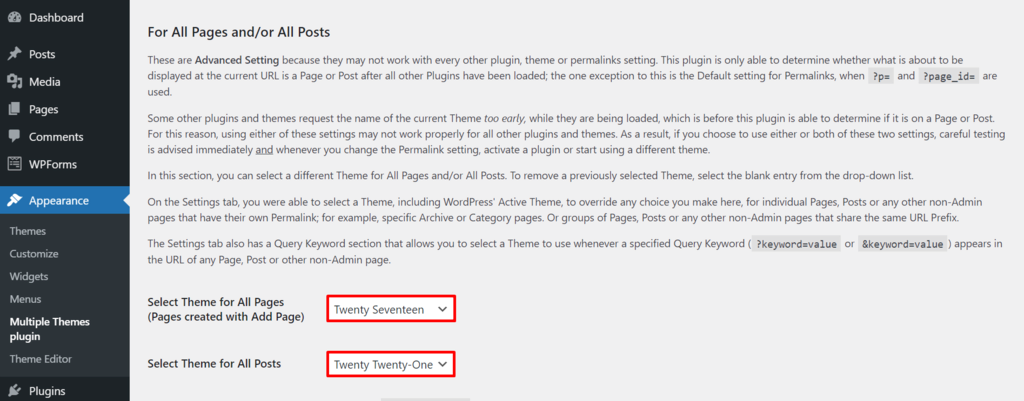Open the Select Theme for All Pages dropdown

pyautogui.click(x=390, y=309)
